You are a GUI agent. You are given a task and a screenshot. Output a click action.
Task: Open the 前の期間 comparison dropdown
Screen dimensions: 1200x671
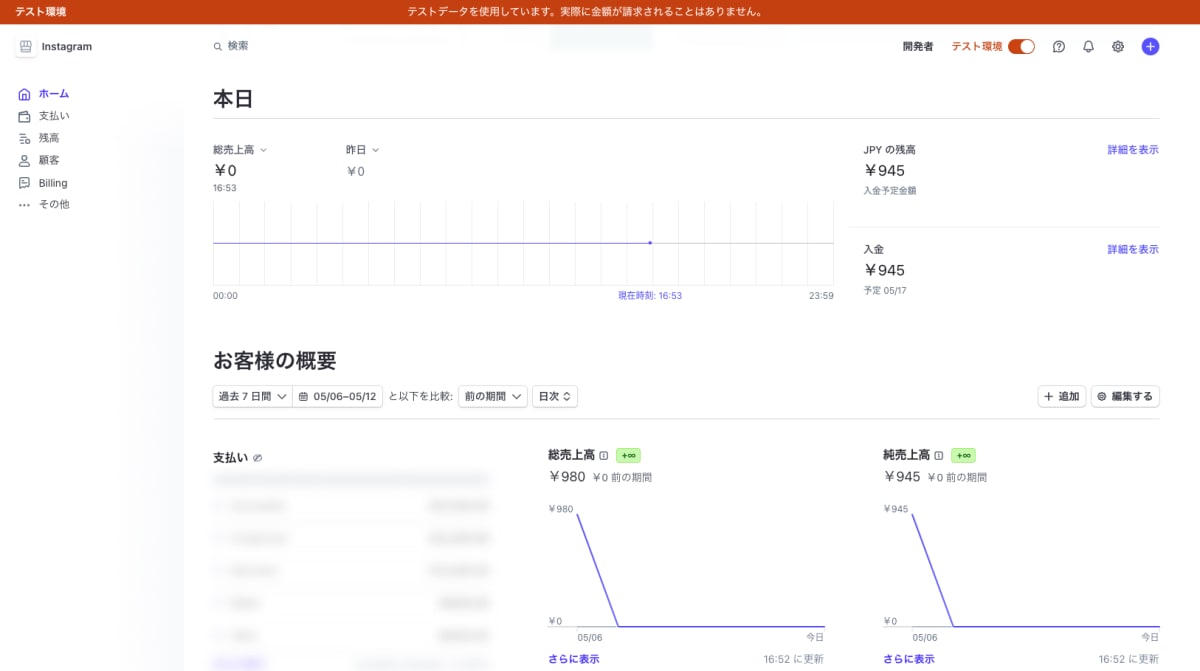point(492,396)
